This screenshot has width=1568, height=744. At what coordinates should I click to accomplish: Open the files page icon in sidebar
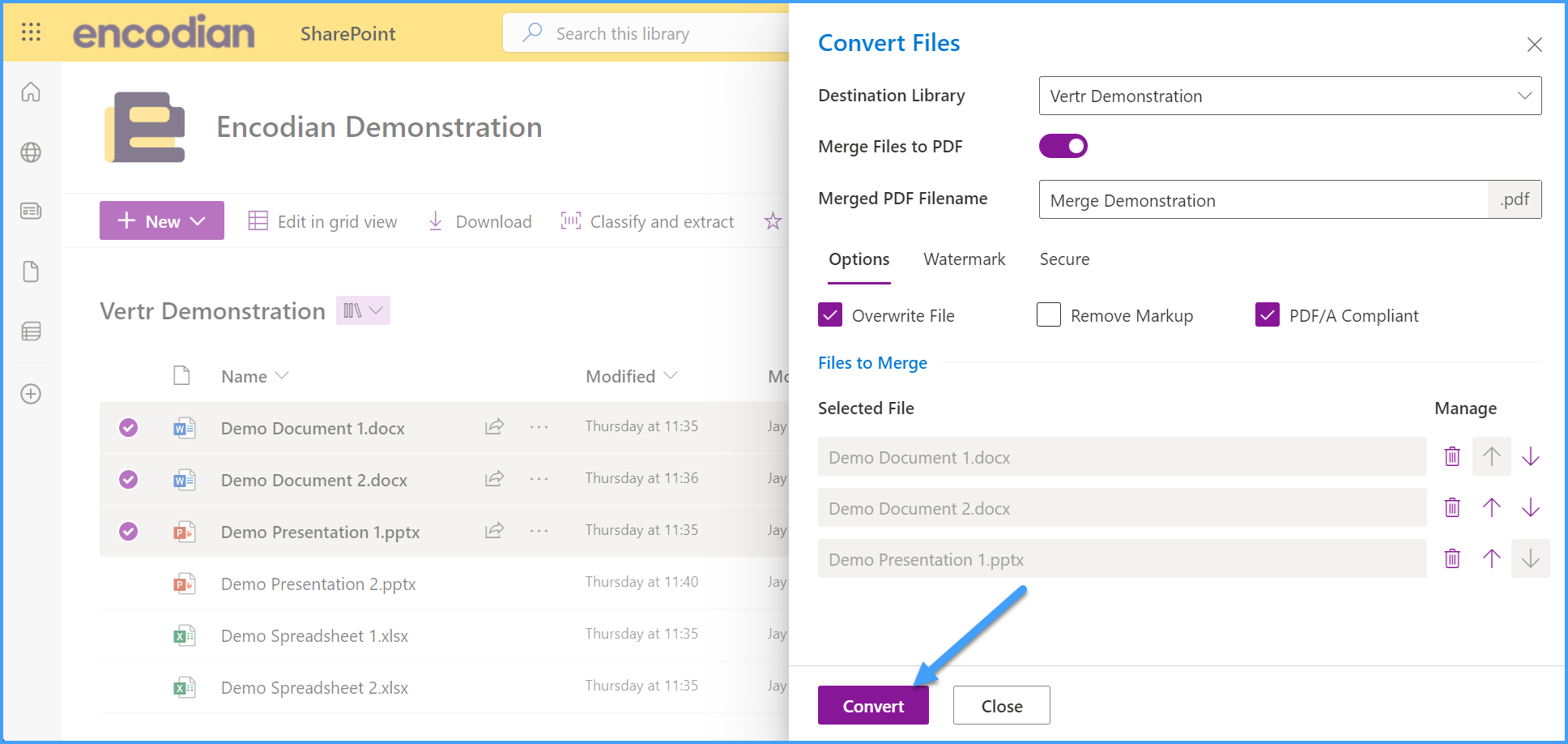[31, 272]
